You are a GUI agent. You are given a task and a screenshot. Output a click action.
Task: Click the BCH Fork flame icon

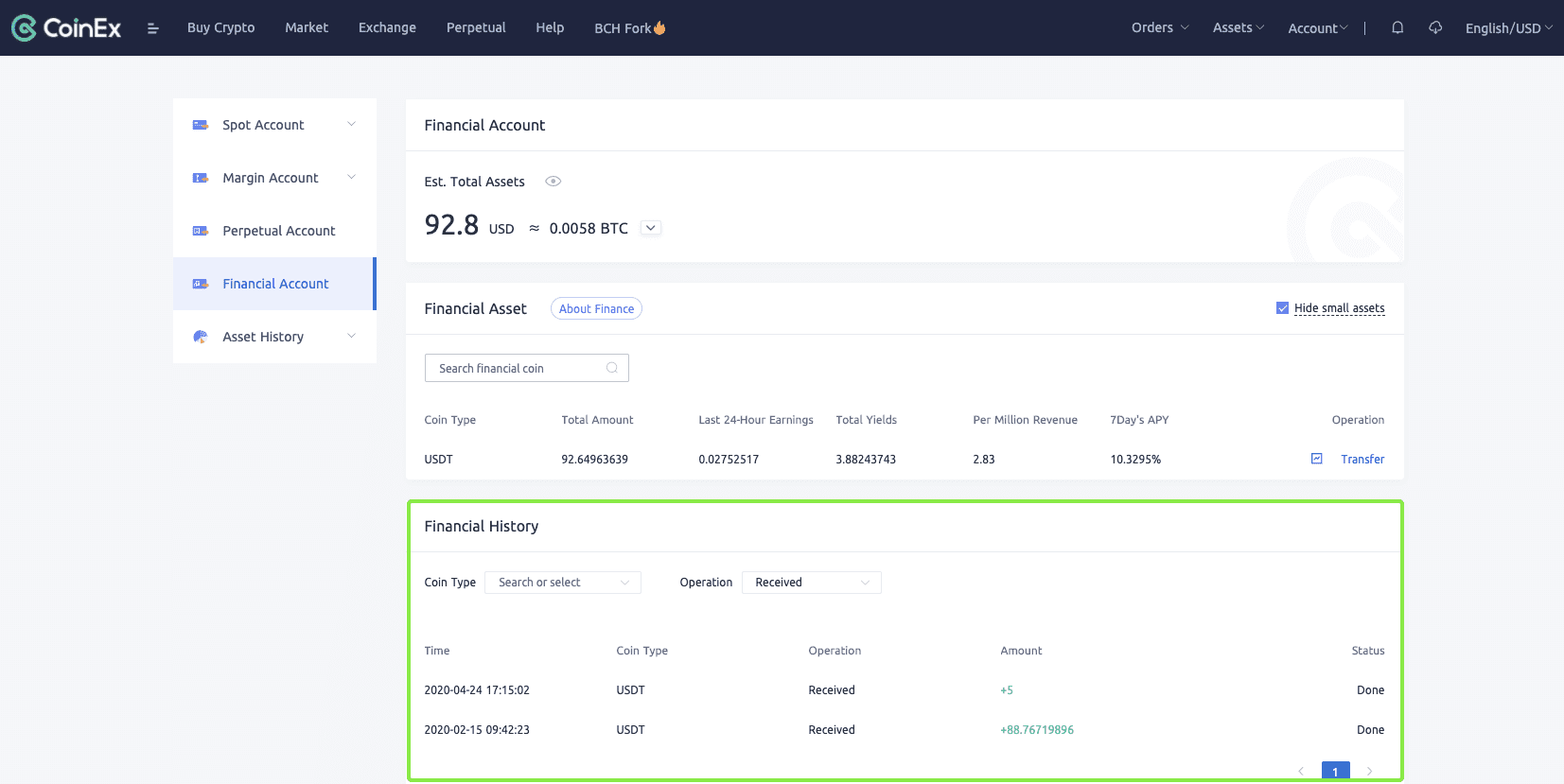659,27
